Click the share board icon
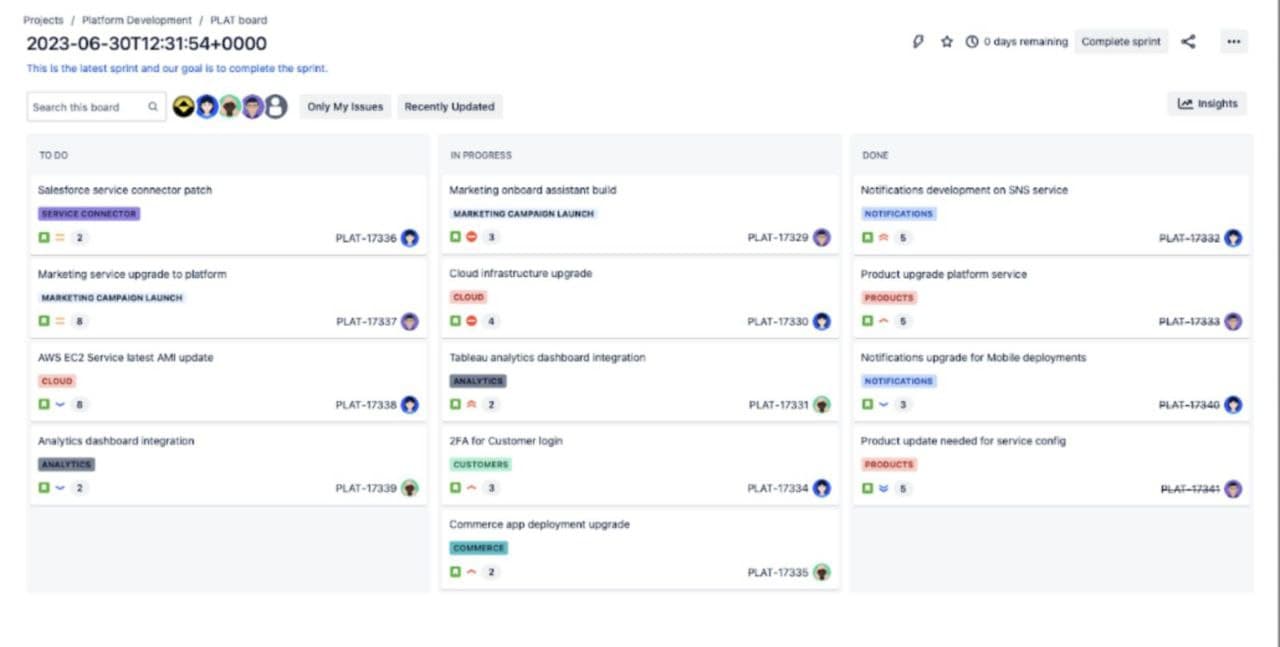The image size is (1280, 647). pos(1189,42)
